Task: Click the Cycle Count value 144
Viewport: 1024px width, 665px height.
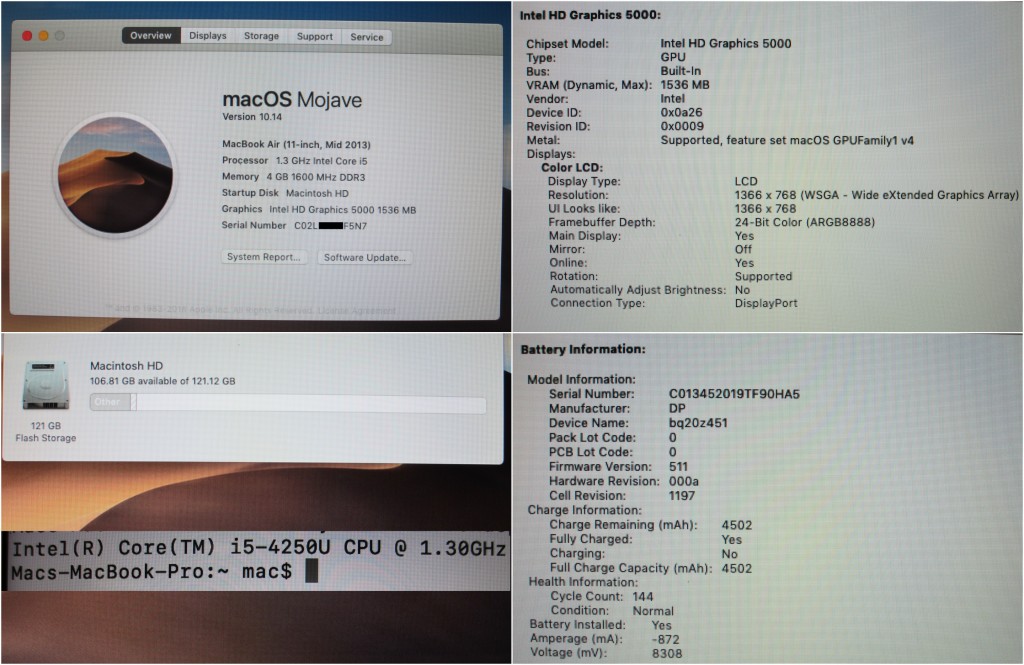Action: [x=643, y=596]
